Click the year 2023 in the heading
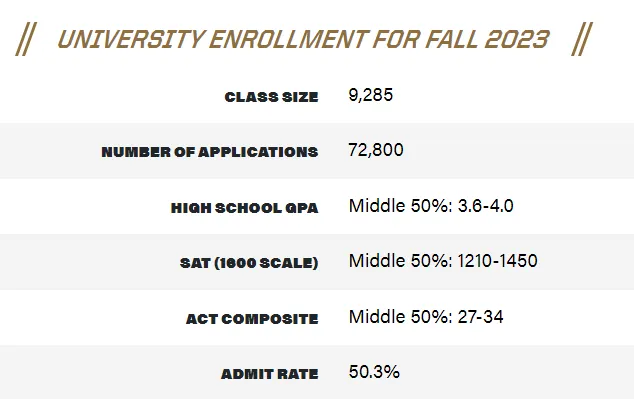This screenshot has width=634, height=399. point(517,39)
